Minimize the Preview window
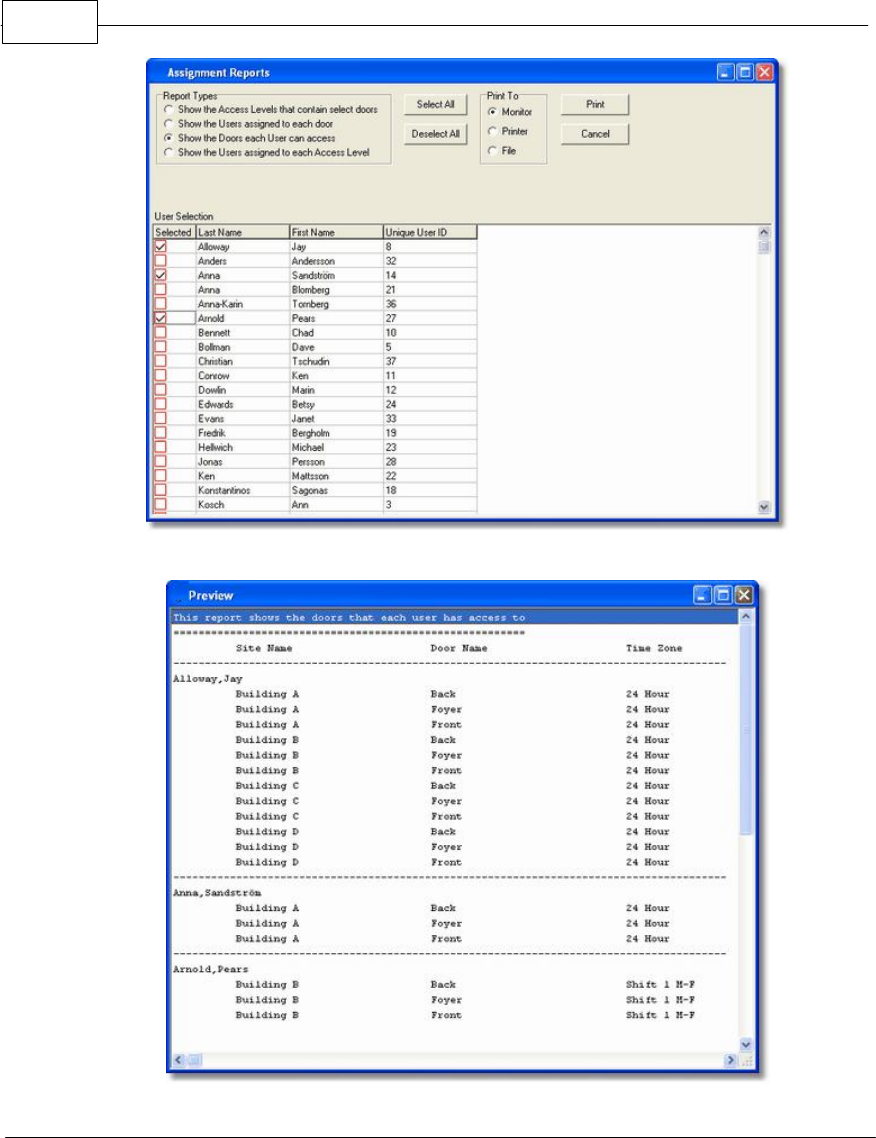 coord(702,595)
